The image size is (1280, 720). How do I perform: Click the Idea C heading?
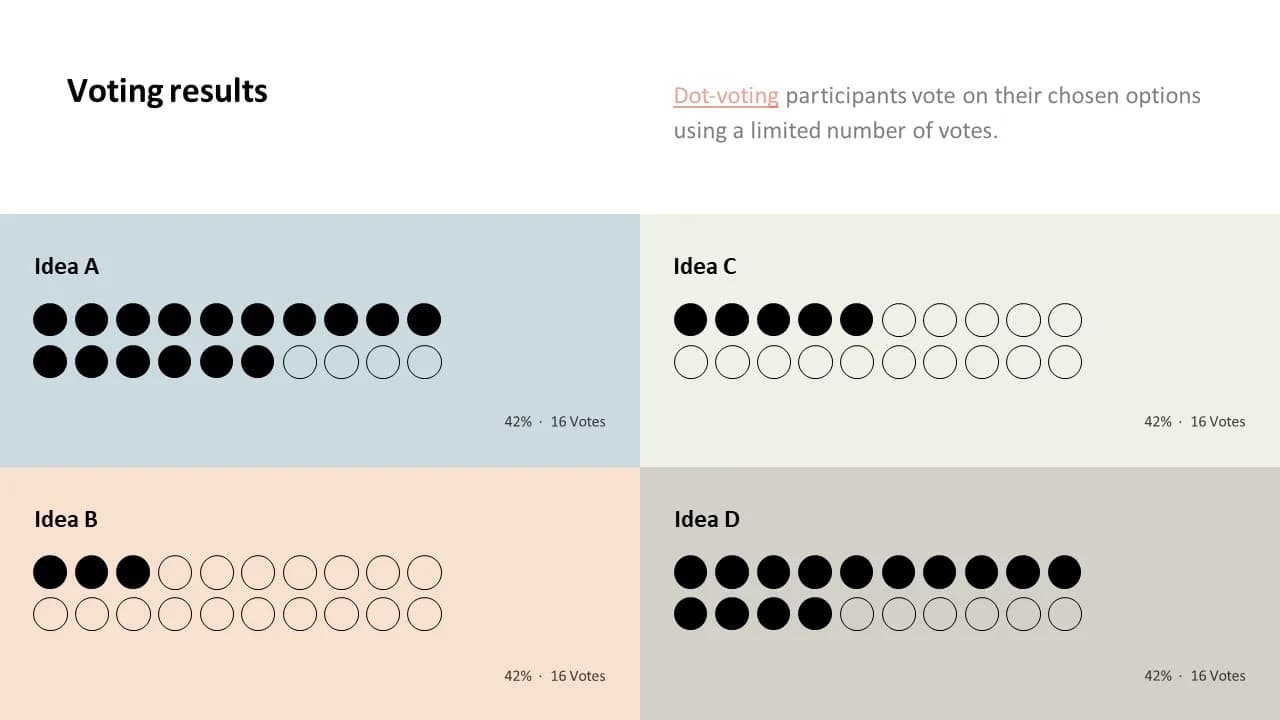tap(705, 266)
